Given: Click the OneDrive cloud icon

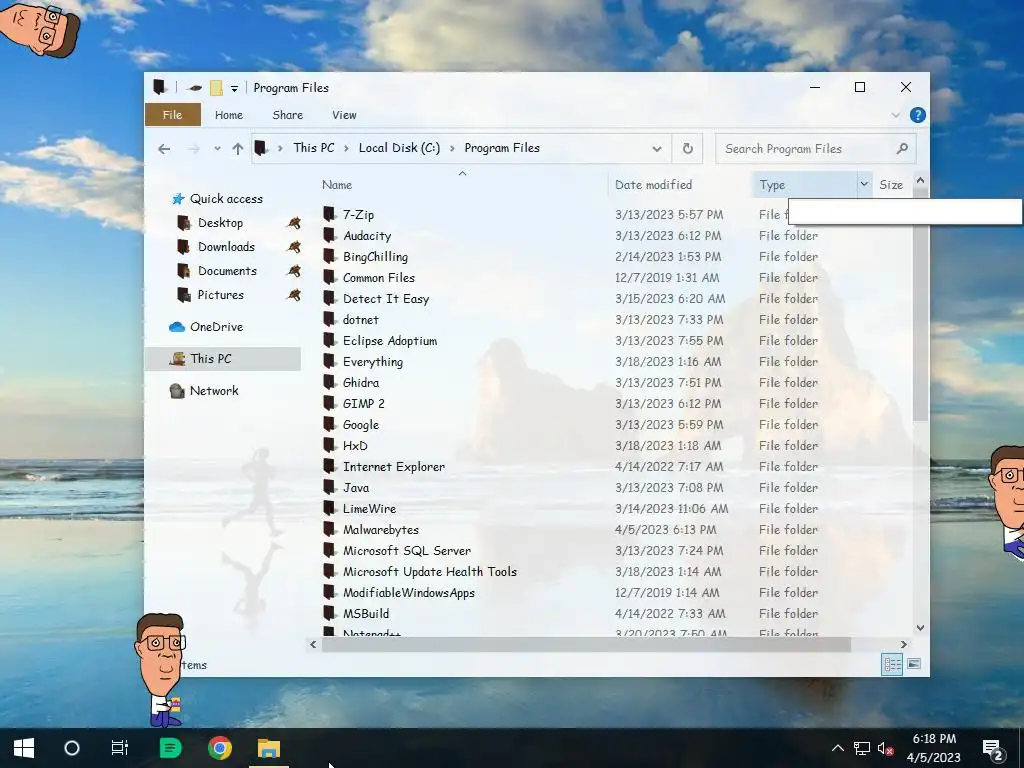Looking at the screenshot, I should (x=177, y=327).
